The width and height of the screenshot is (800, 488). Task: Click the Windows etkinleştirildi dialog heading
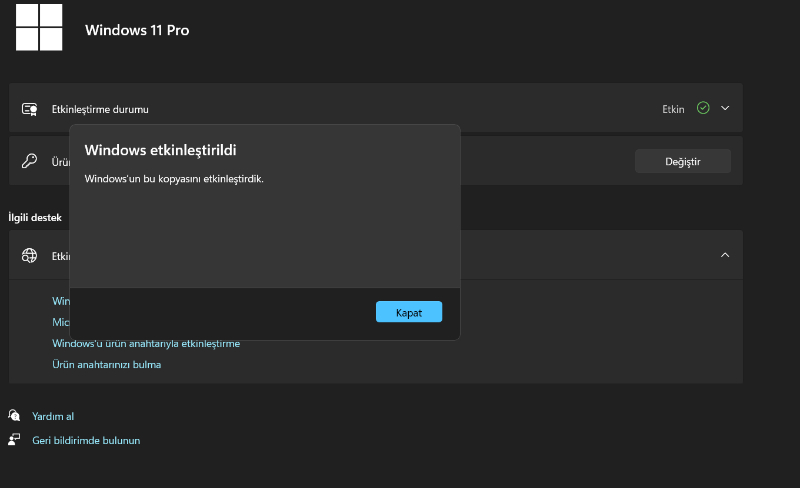point(161,150)
